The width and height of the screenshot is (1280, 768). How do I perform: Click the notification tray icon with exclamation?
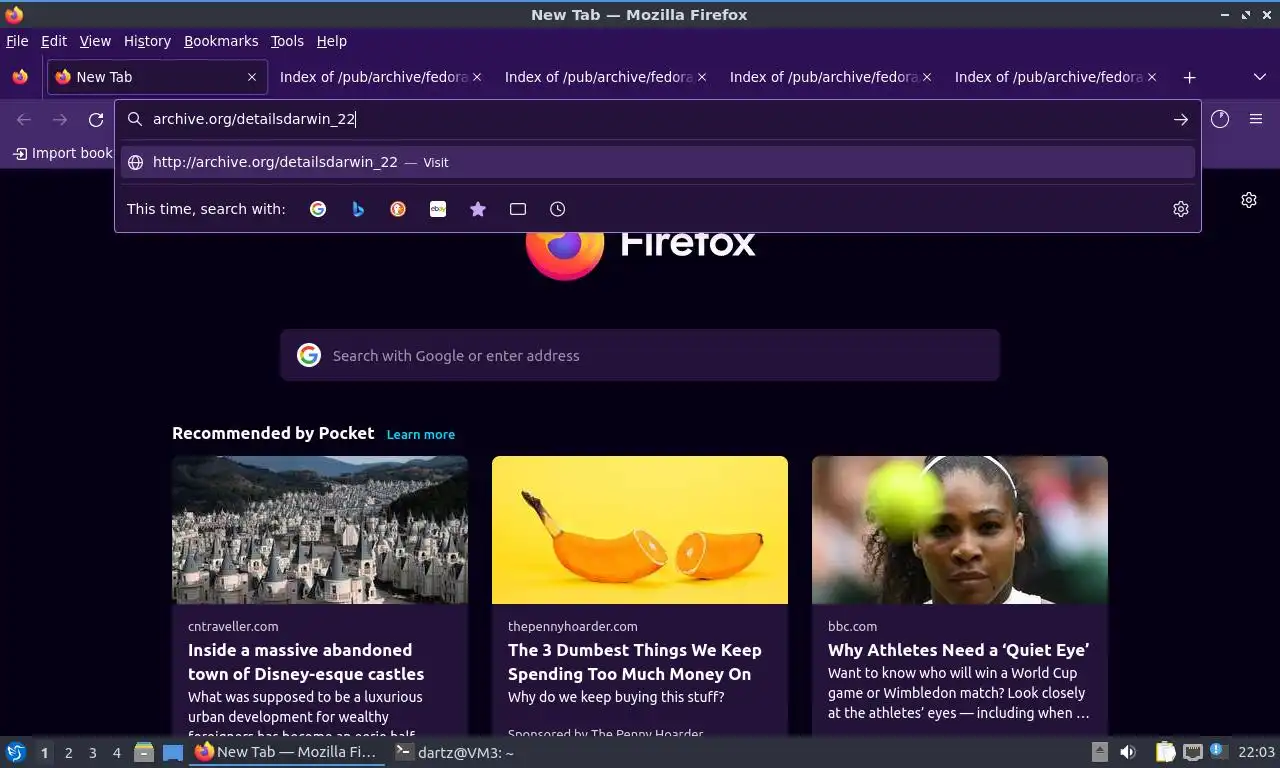tap(1217, 751)
